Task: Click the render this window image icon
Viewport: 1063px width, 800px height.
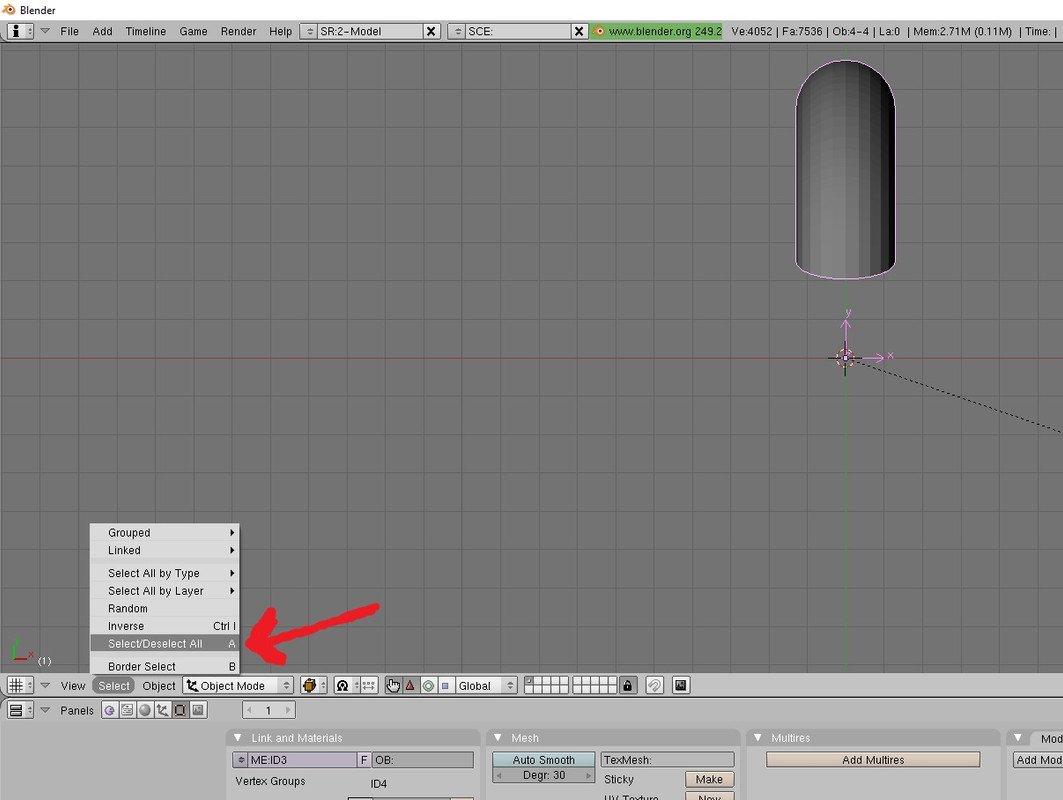Action: click(681, 685)
